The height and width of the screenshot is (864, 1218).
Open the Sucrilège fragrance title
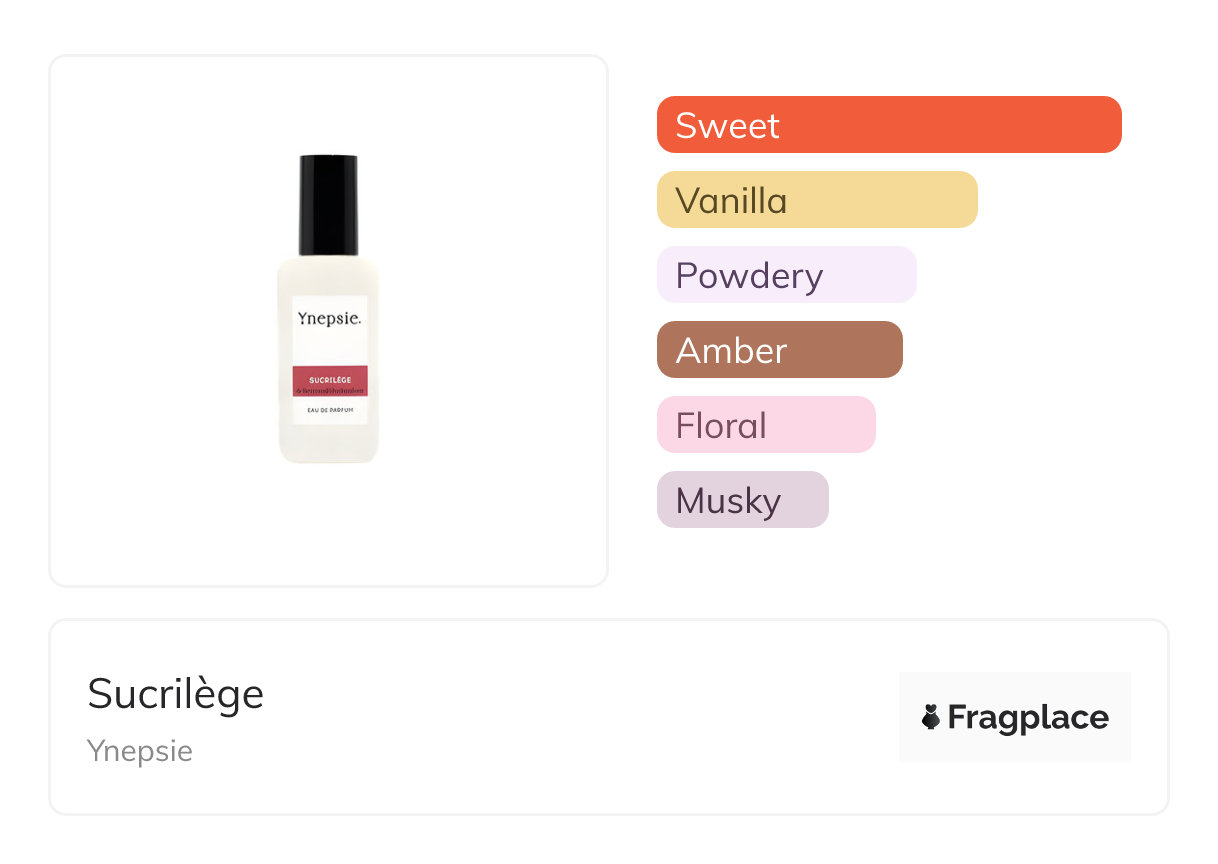176,694
